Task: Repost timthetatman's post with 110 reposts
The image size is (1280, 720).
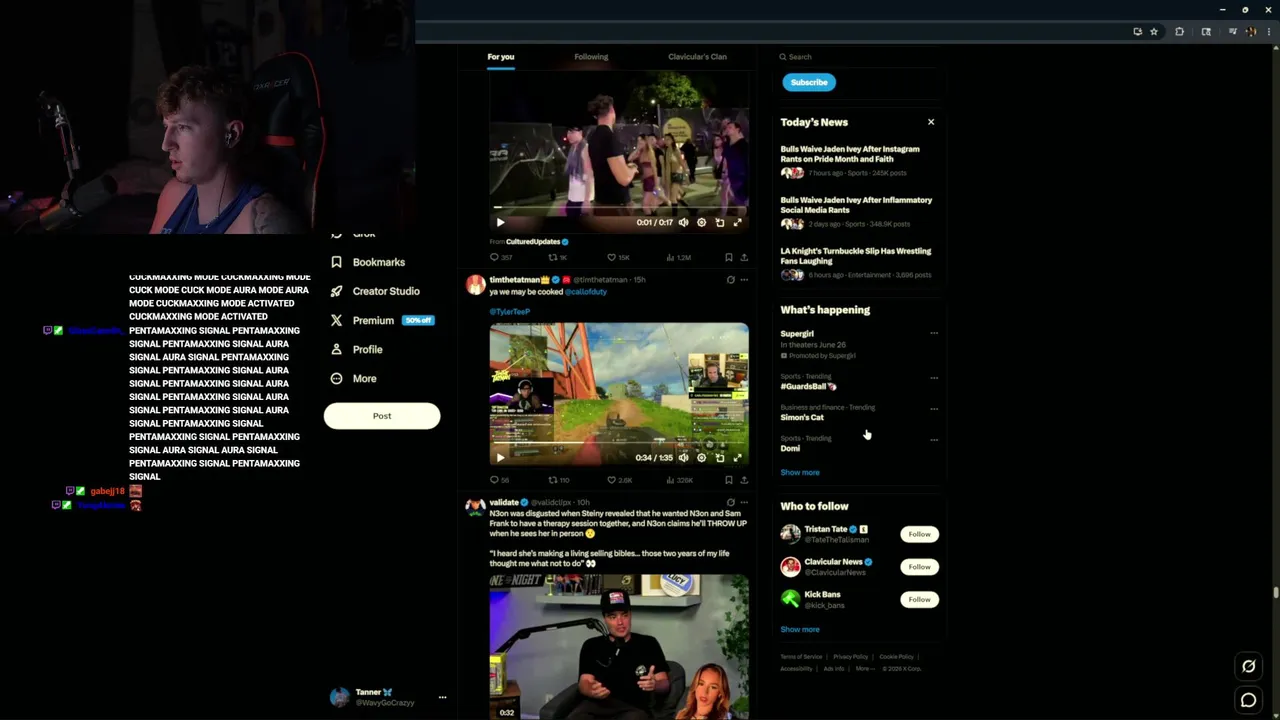Action: click(x=558, y=480)
